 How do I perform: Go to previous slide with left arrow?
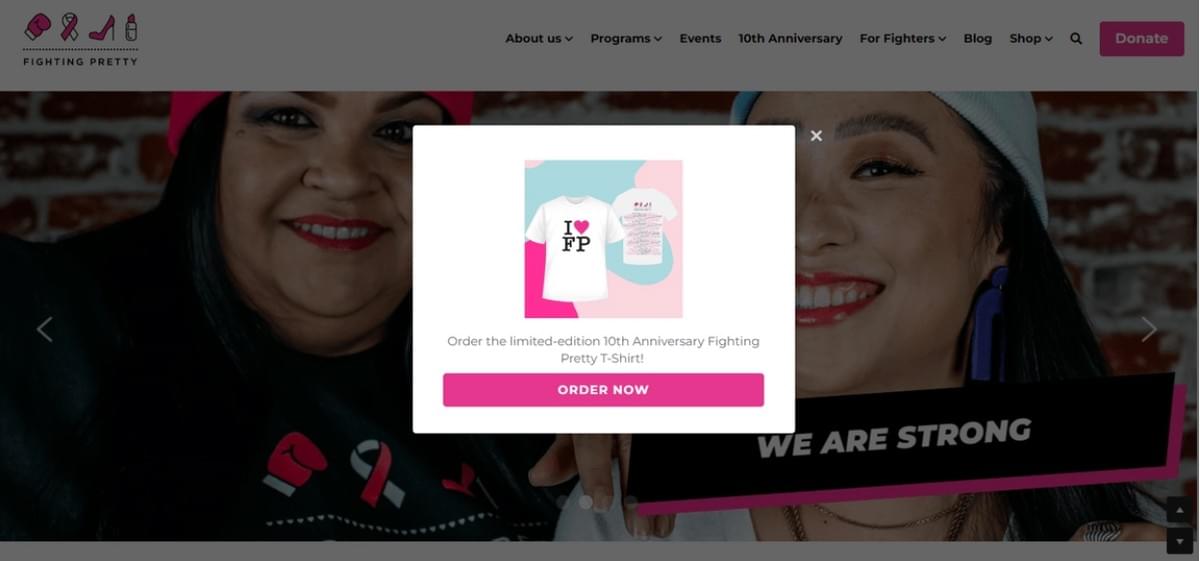[x=44, y=329]
